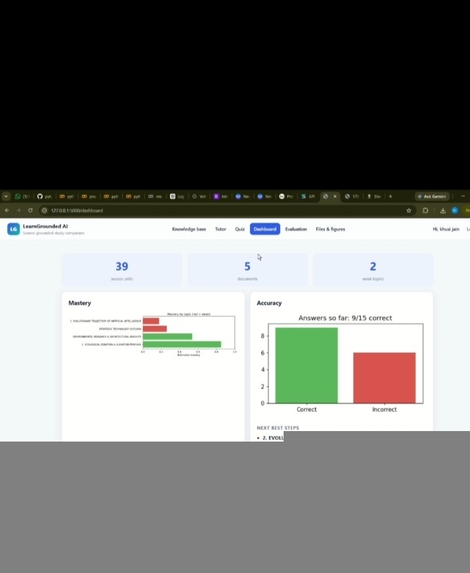Bookmark this page with the star icon
This screenshot has width=470, height=573.
409,210
